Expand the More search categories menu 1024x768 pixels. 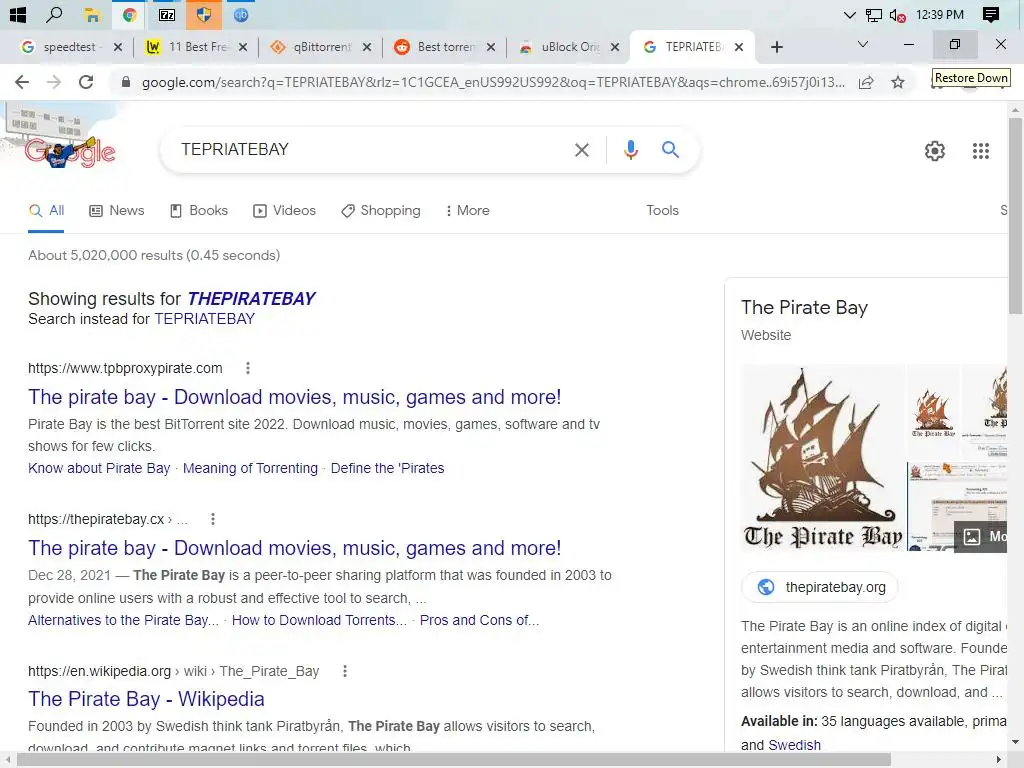click(468, 210)
